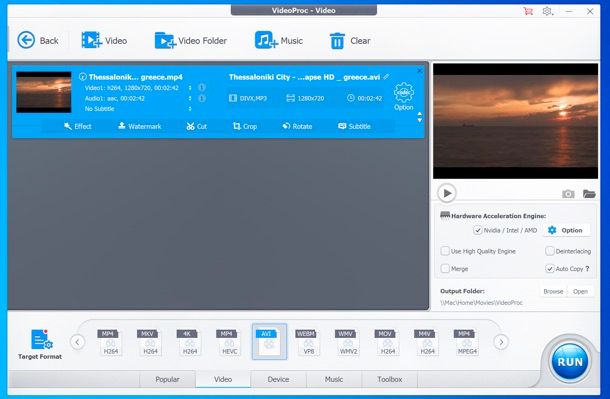Open settings gear in the title bar
The image size is (610, 399).
point(547,11)
